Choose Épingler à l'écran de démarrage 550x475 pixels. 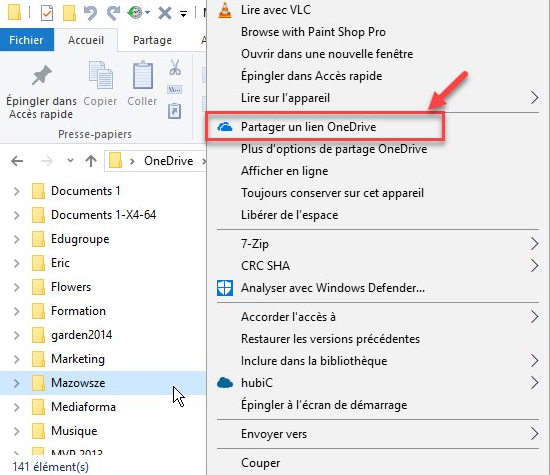point(378,405)
